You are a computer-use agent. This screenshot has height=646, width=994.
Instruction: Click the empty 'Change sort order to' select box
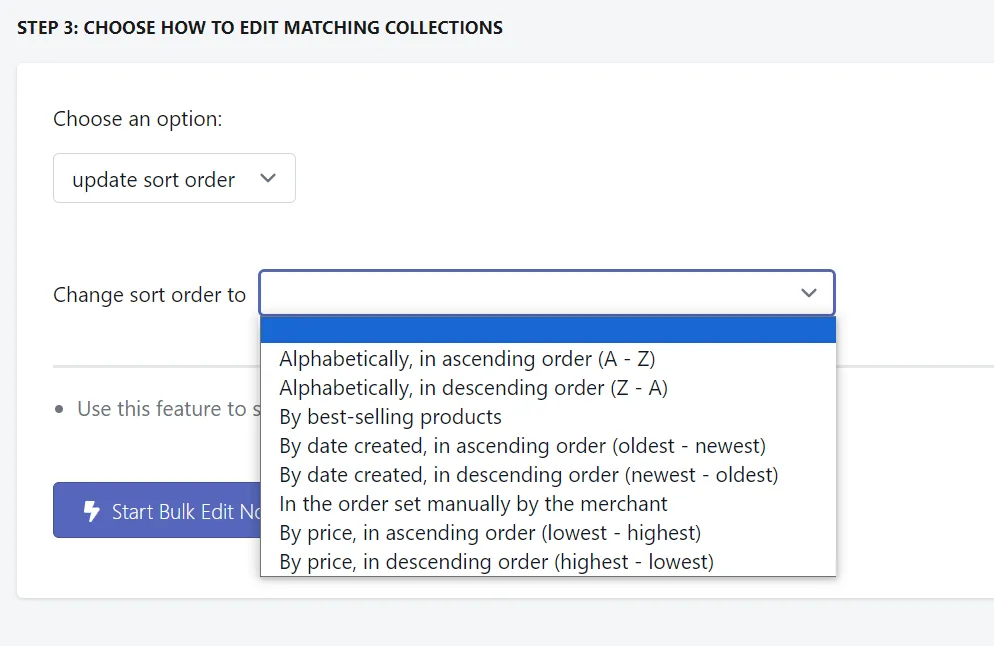pyautogui.click(x=546, y=293)
